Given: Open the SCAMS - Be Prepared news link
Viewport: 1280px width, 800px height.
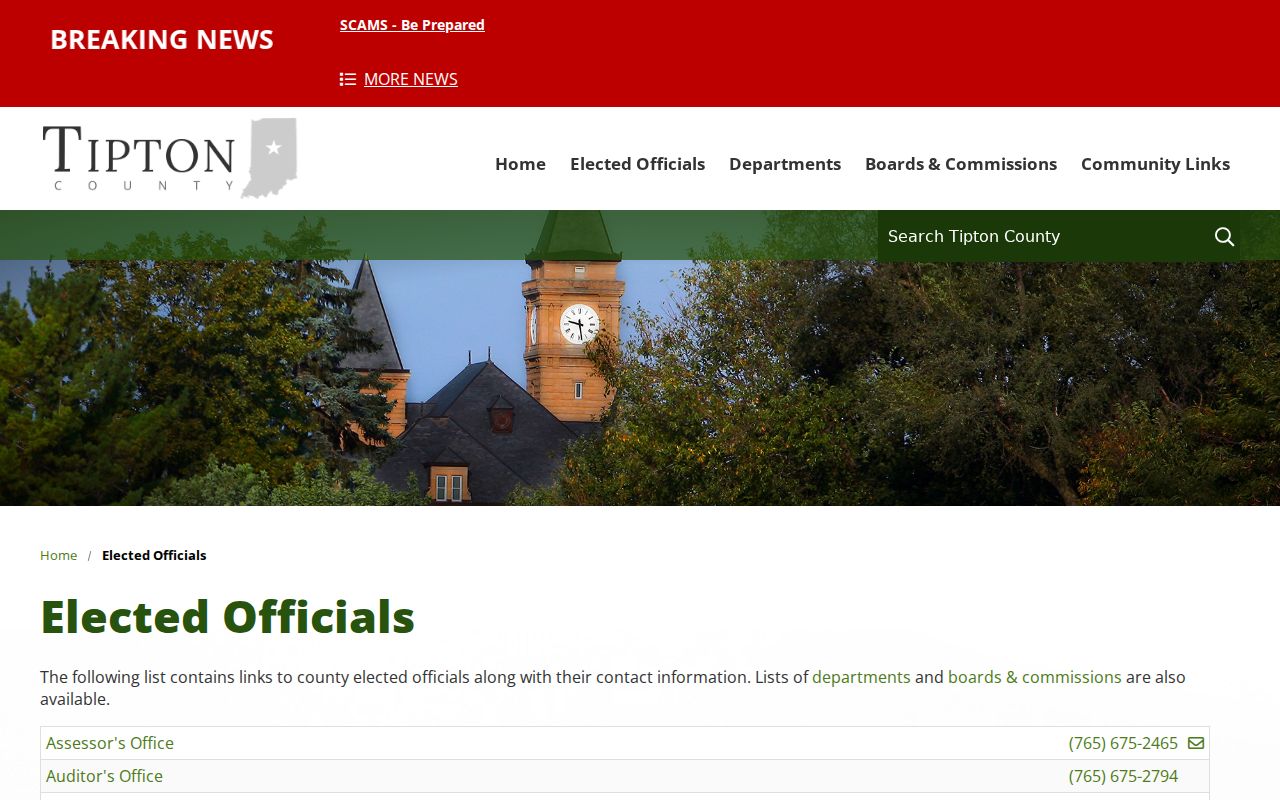Looking at the screenshot, I should tap(412, 25).
